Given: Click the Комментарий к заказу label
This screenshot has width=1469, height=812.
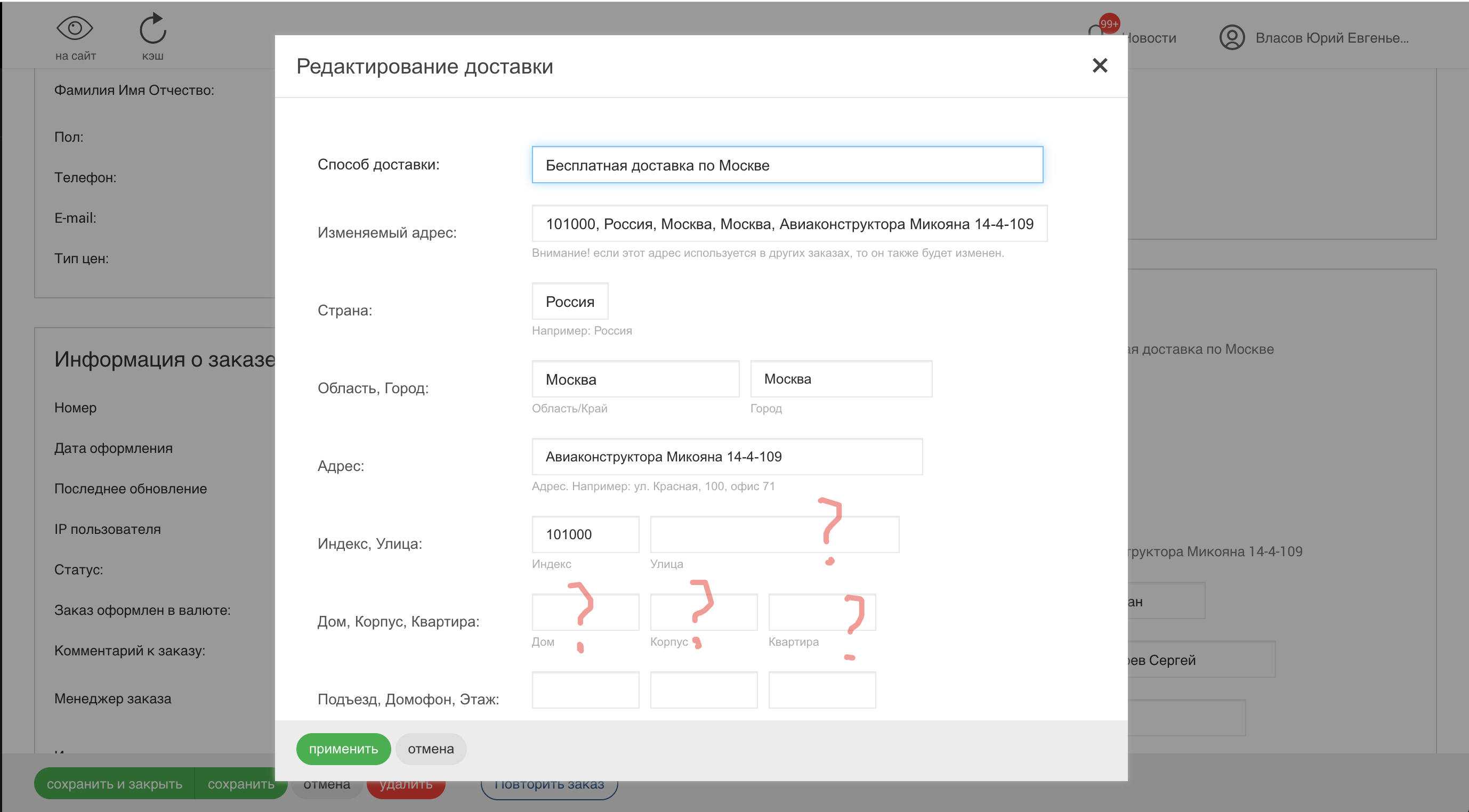Looking at the screenshot, I should 130,651.
